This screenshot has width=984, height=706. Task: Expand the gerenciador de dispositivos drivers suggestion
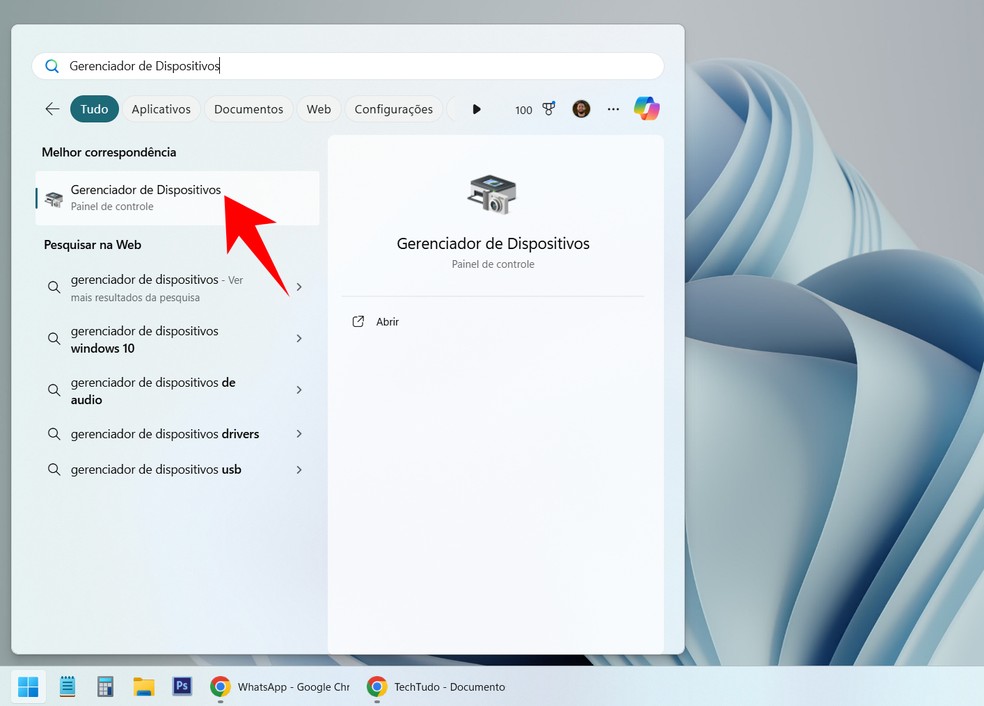coord(299,433)
